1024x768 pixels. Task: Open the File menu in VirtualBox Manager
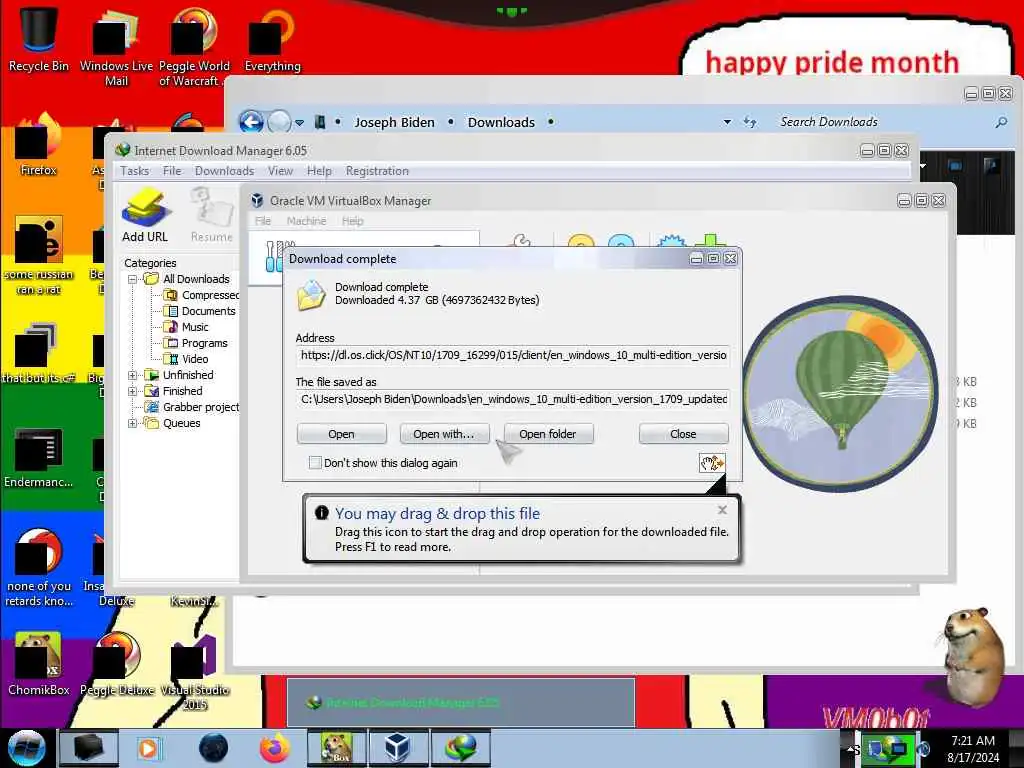pyautogui.click(x=263, y=221)
